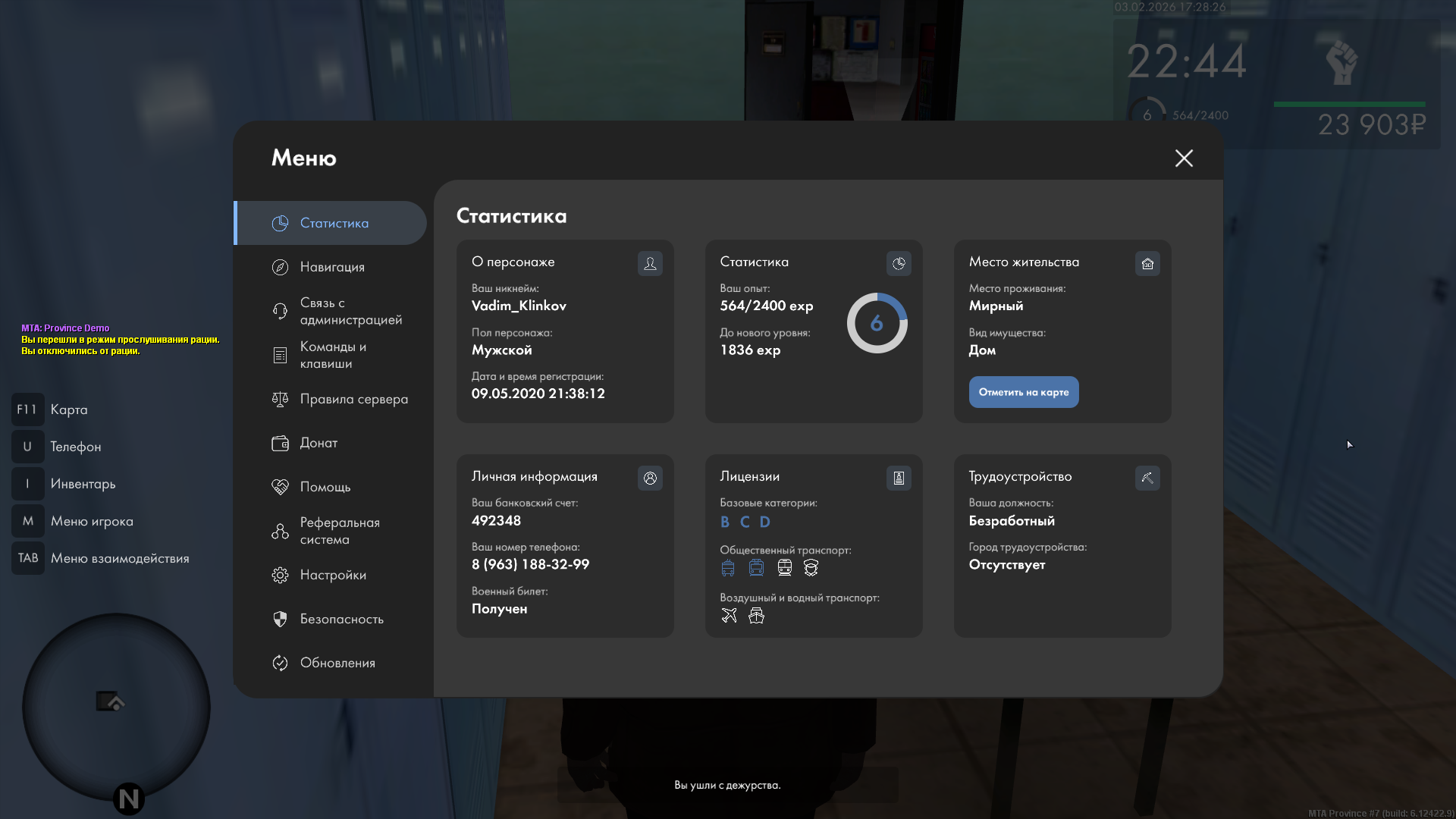Open the Безопасность section
This screenshot has width=1456, height=819.
pyautogui.click(x=341, y=619)
